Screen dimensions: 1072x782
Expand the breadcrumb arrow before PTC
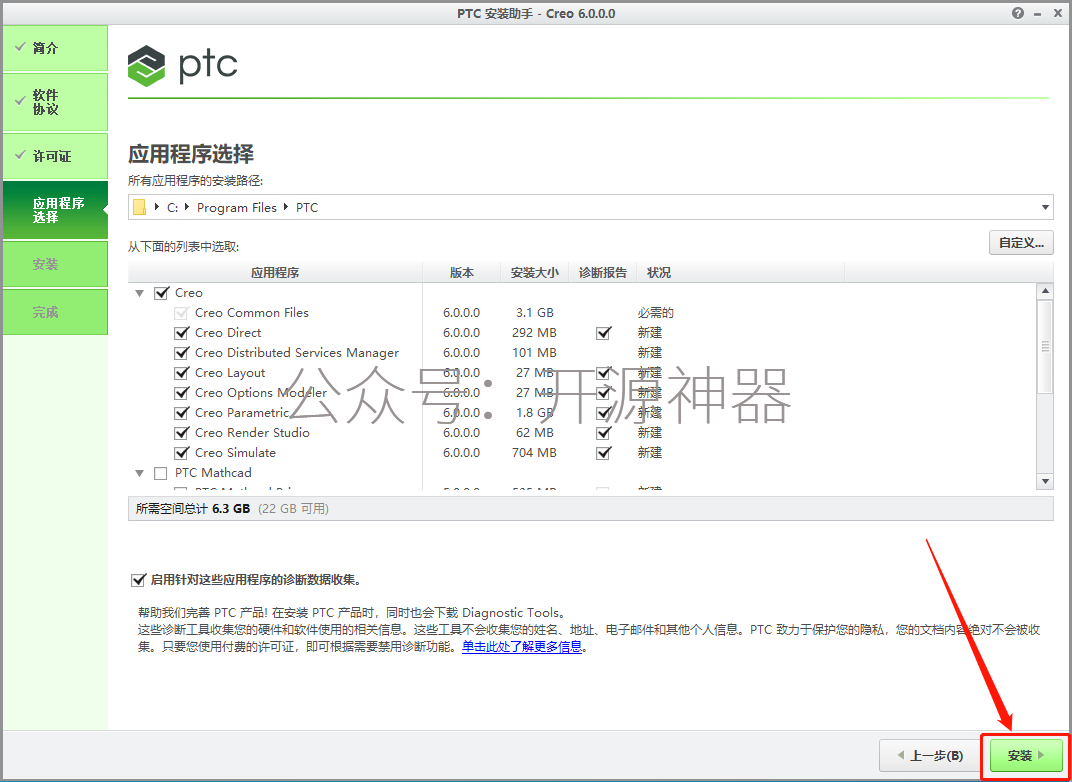pyautogui.click(x=287, y=207)
